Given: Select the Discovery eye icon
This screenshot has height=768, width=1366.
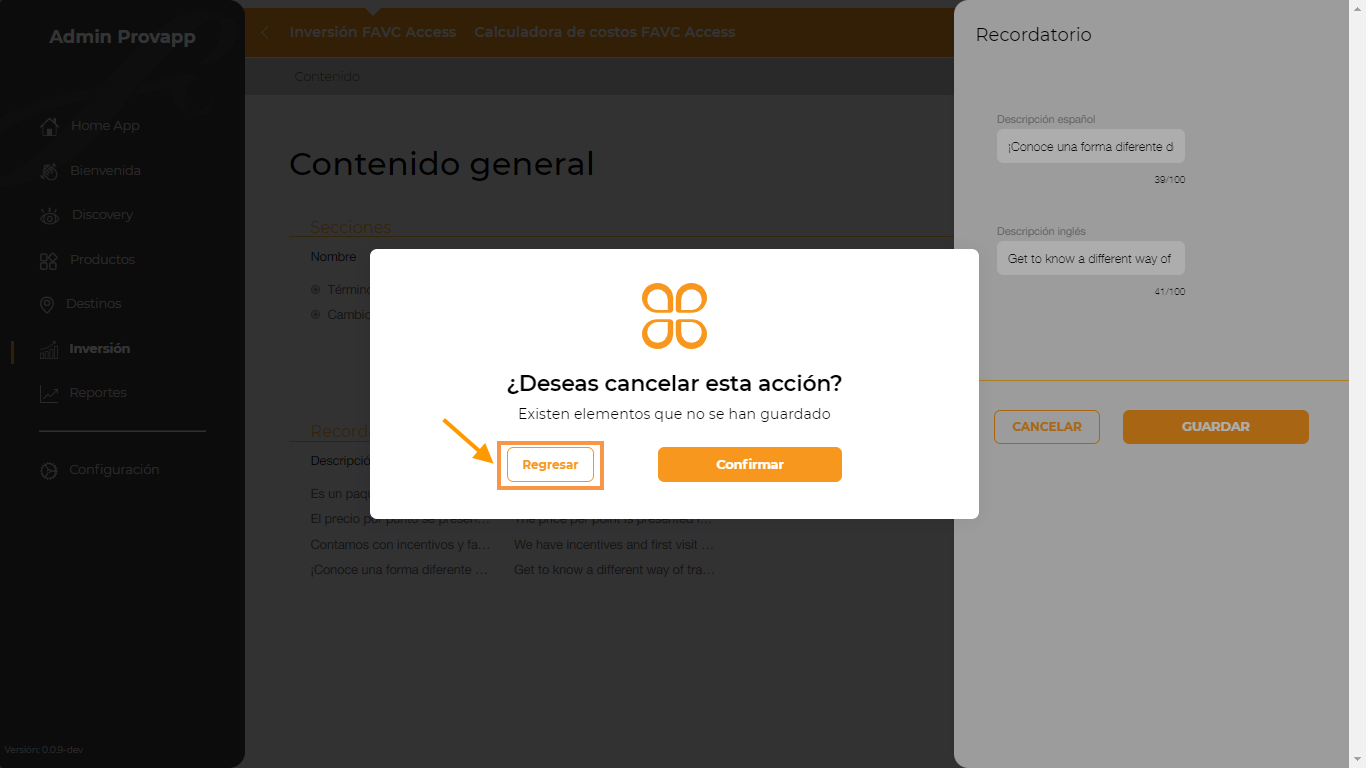Looking at the screenshot, I should click(49, 215).
